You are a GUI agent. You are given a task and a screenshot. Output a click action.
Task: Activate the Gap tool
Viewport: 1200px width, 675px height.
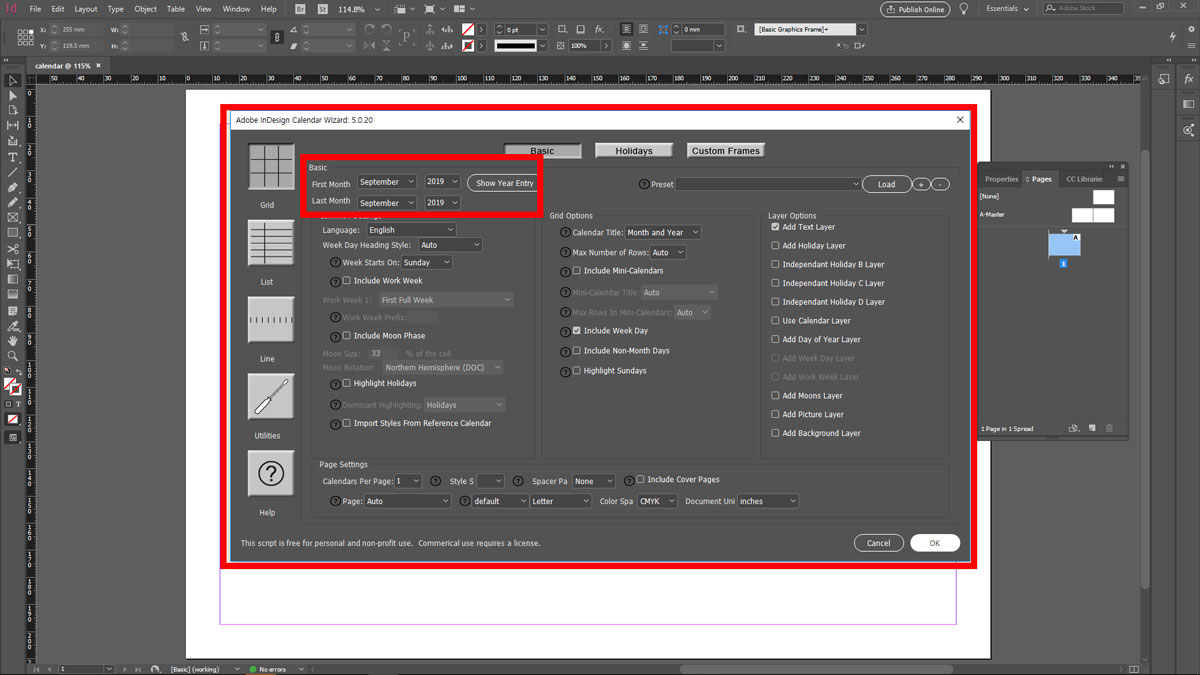(x=13, y=126)
